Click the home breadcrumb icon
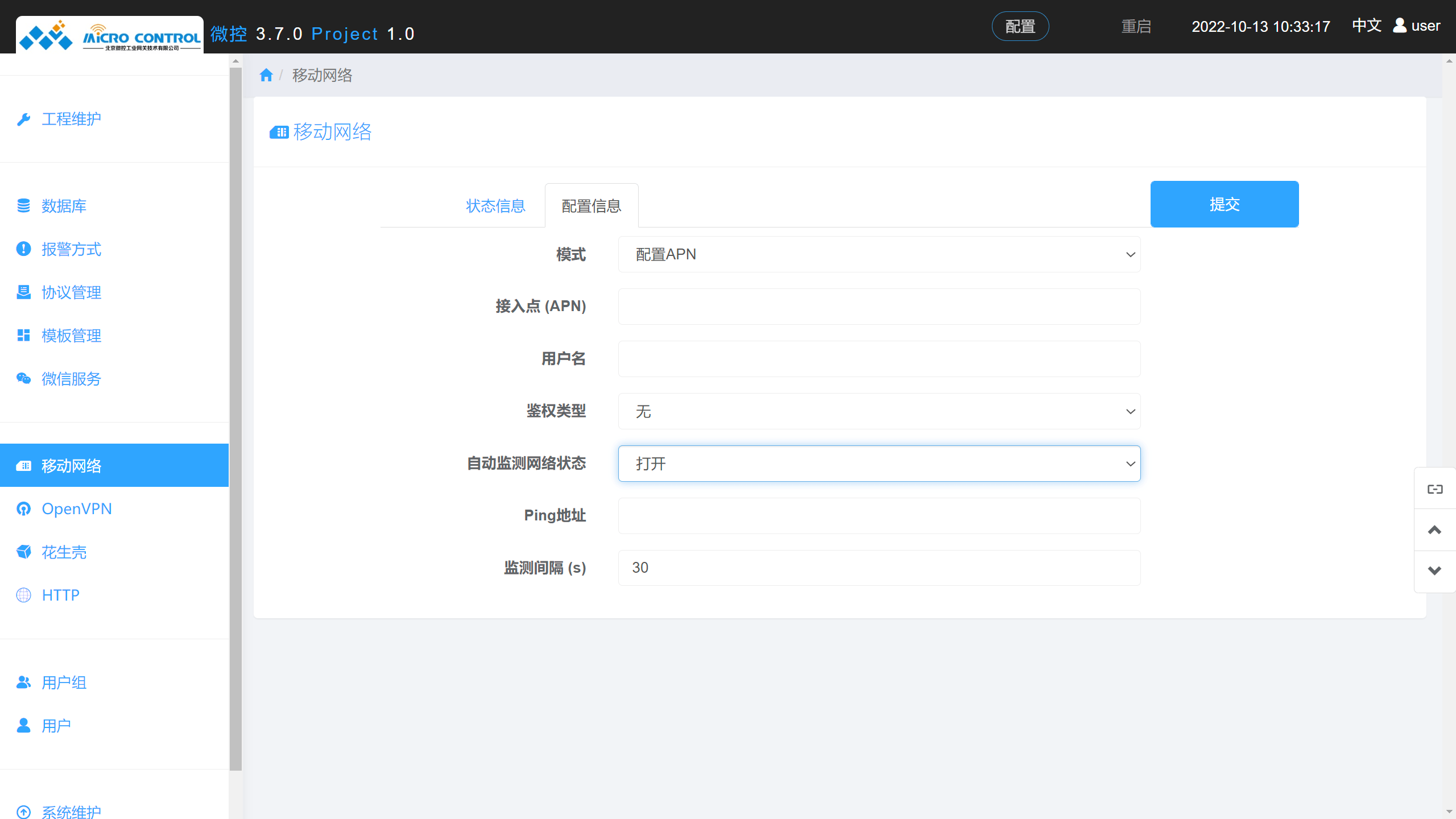 pyautogui.click(x=266, y=75)
